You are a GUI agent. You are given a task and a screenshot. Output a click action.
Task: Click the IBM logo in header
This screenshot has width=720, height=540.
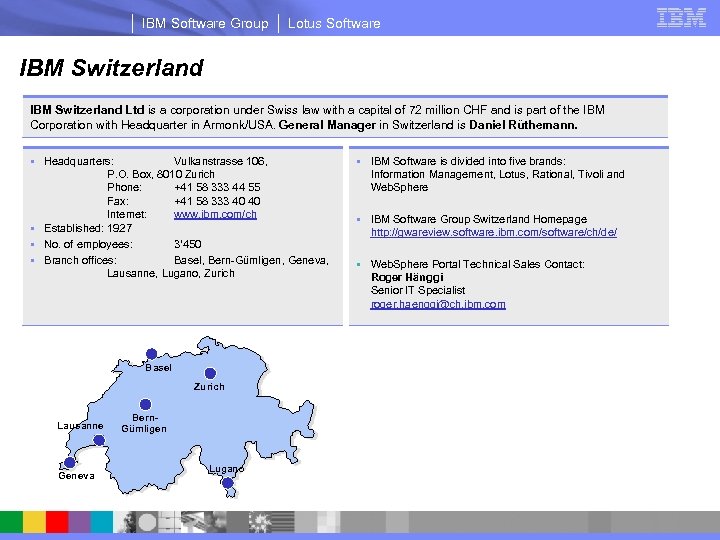tap(681, 18)
